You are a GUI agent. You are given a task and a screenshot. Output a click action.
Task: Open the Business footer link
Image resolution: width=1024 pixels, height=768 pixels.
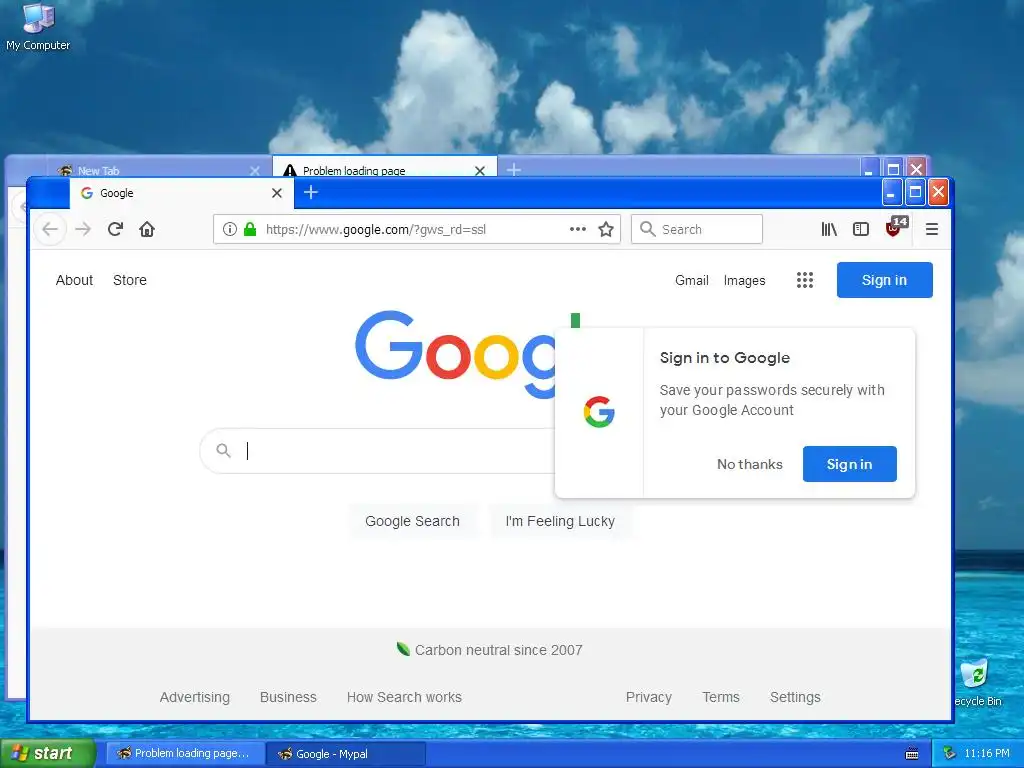tap(288, 697)
